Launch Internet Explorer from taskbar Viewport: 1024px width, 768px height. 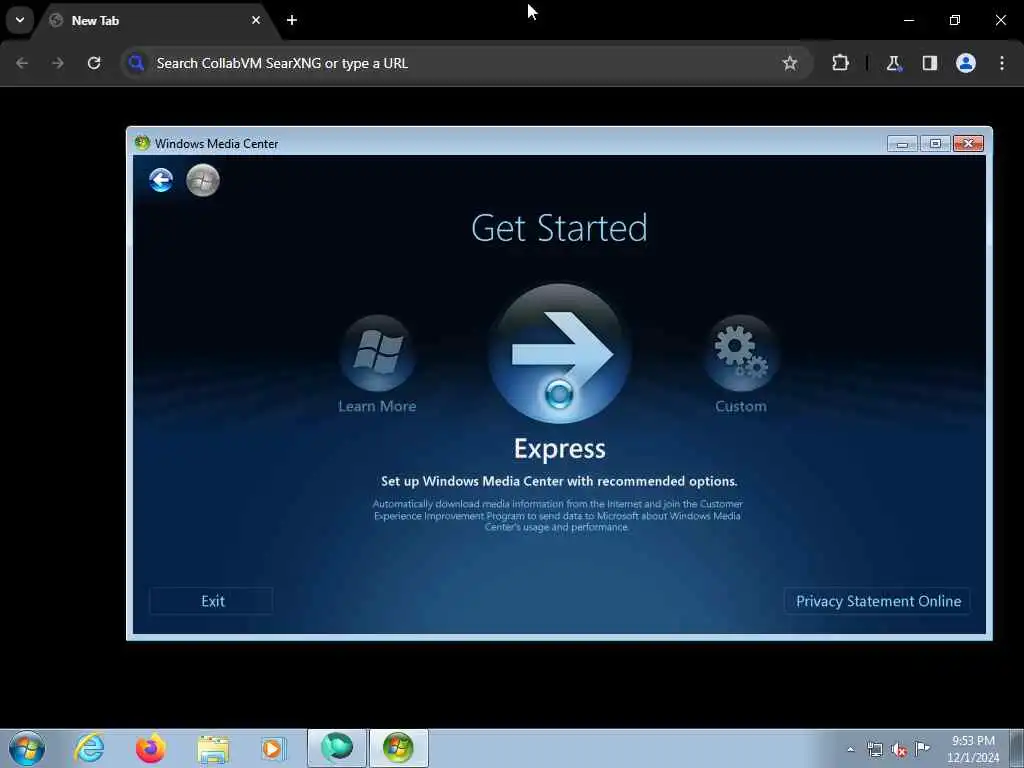(89, 748)
